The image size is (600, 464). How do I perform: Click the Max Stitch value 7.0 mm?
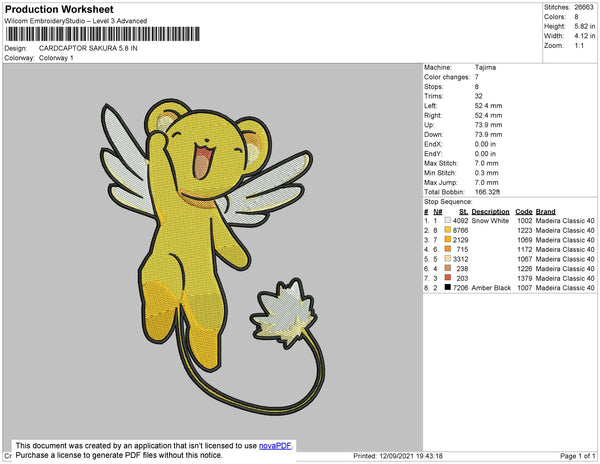[x=486, y=163]
